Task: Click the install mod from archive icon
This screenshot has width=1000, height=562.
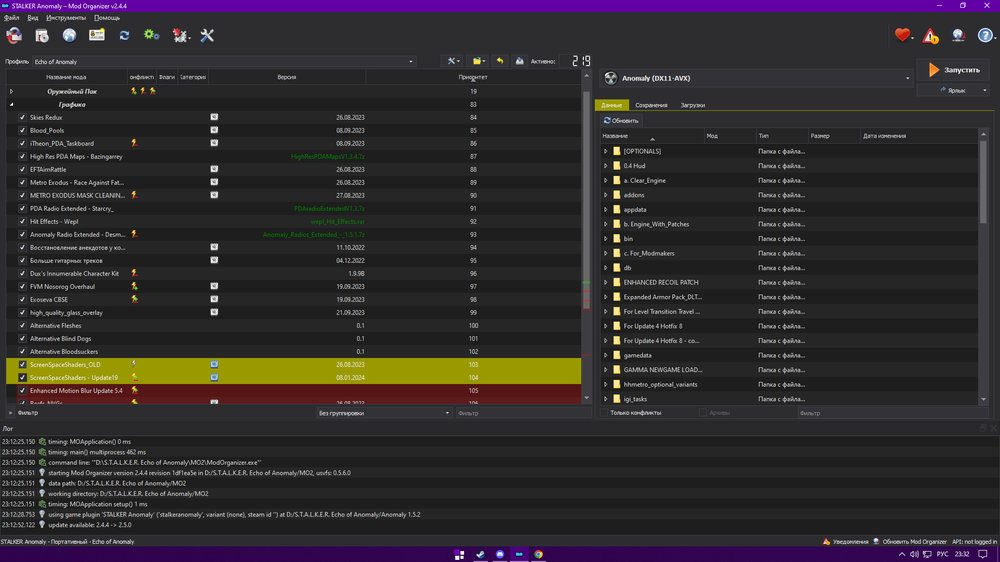Action: 42,36
